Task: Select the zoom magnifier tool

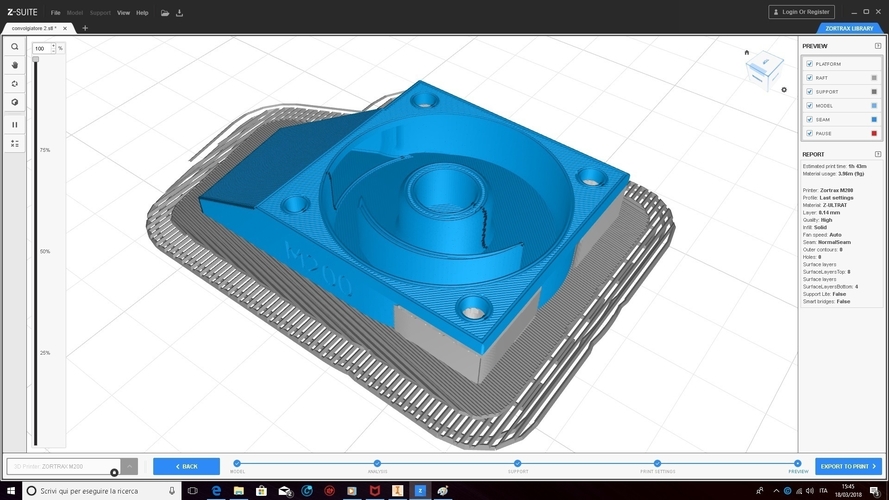Action: (15, 47)
